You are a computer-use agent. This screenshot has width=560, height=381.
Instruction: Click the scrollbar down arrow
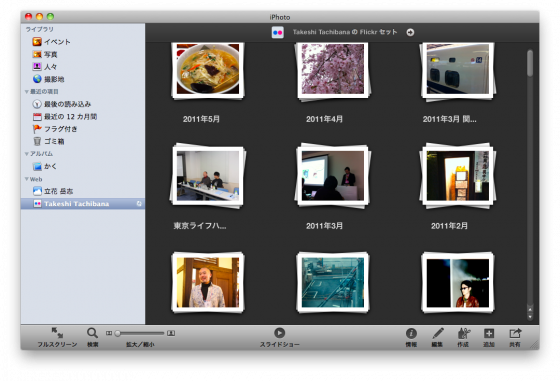click(x=530, y=316)
